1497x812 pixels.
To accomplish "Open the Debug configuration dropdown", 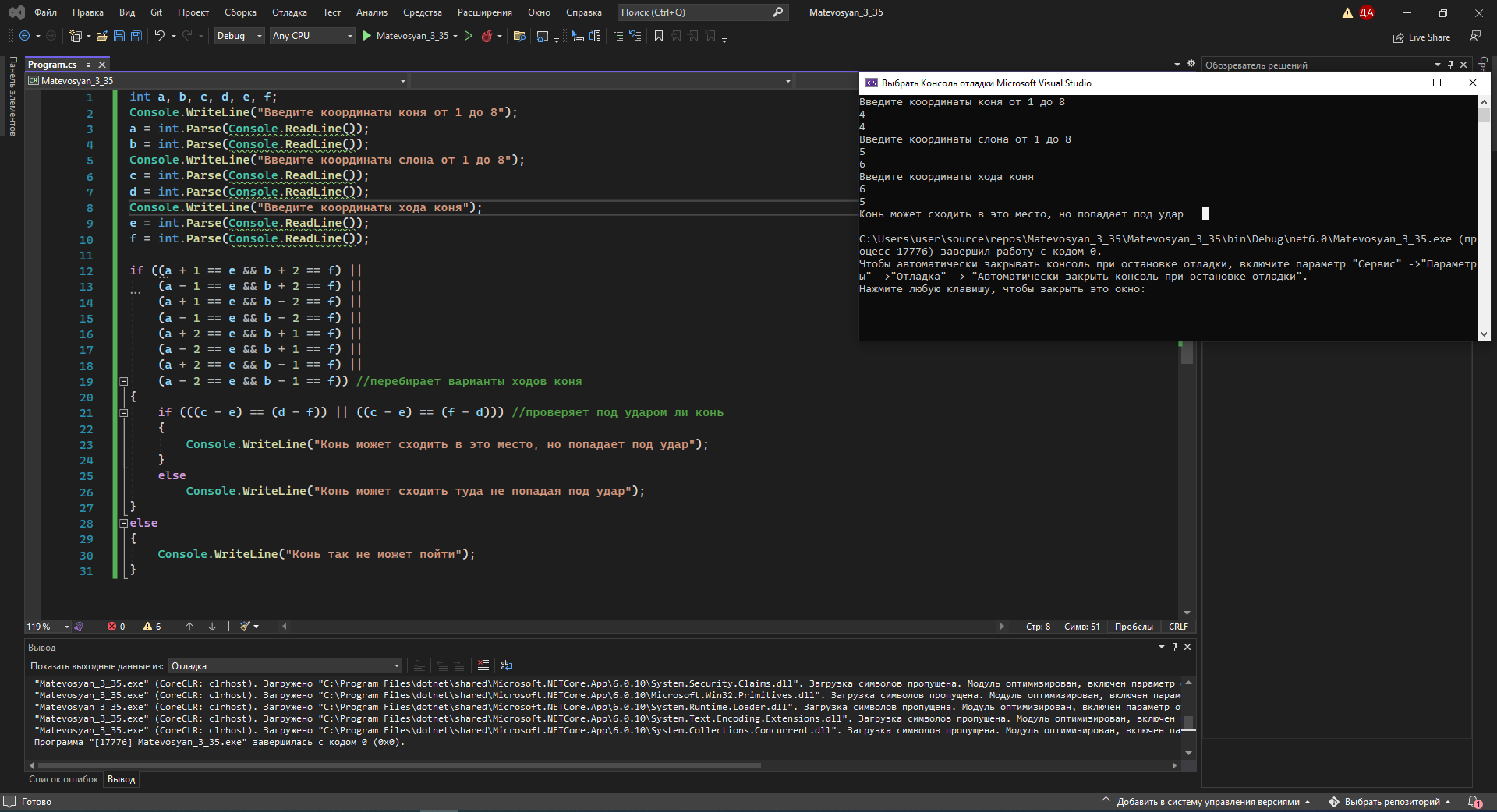I will pos(239,36).
